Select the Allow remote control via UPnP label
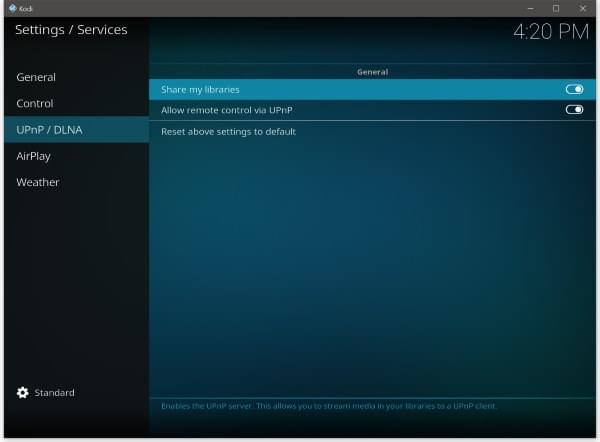This screenshot has height=442, width=600. [226, 110]
